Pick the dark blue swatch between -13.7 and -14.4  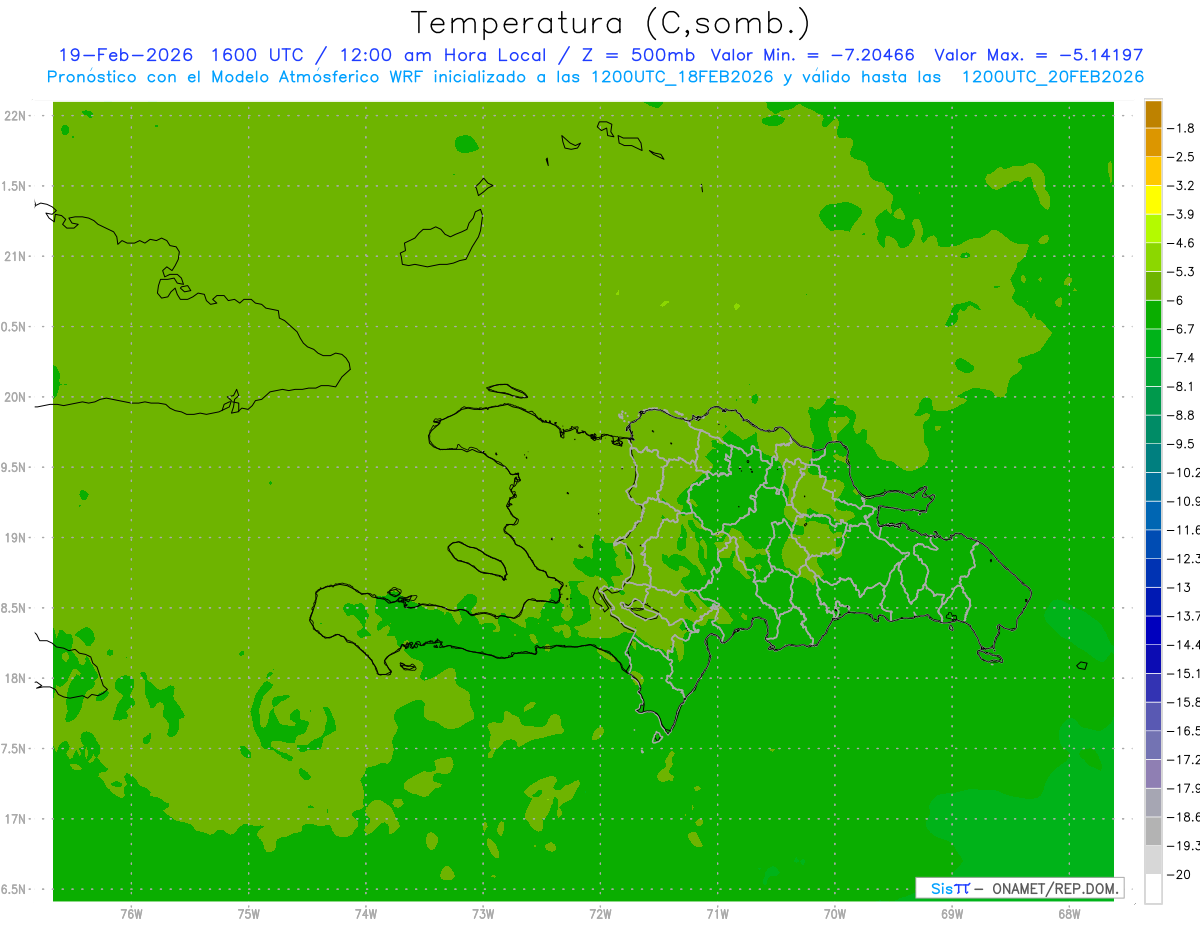1153,630
